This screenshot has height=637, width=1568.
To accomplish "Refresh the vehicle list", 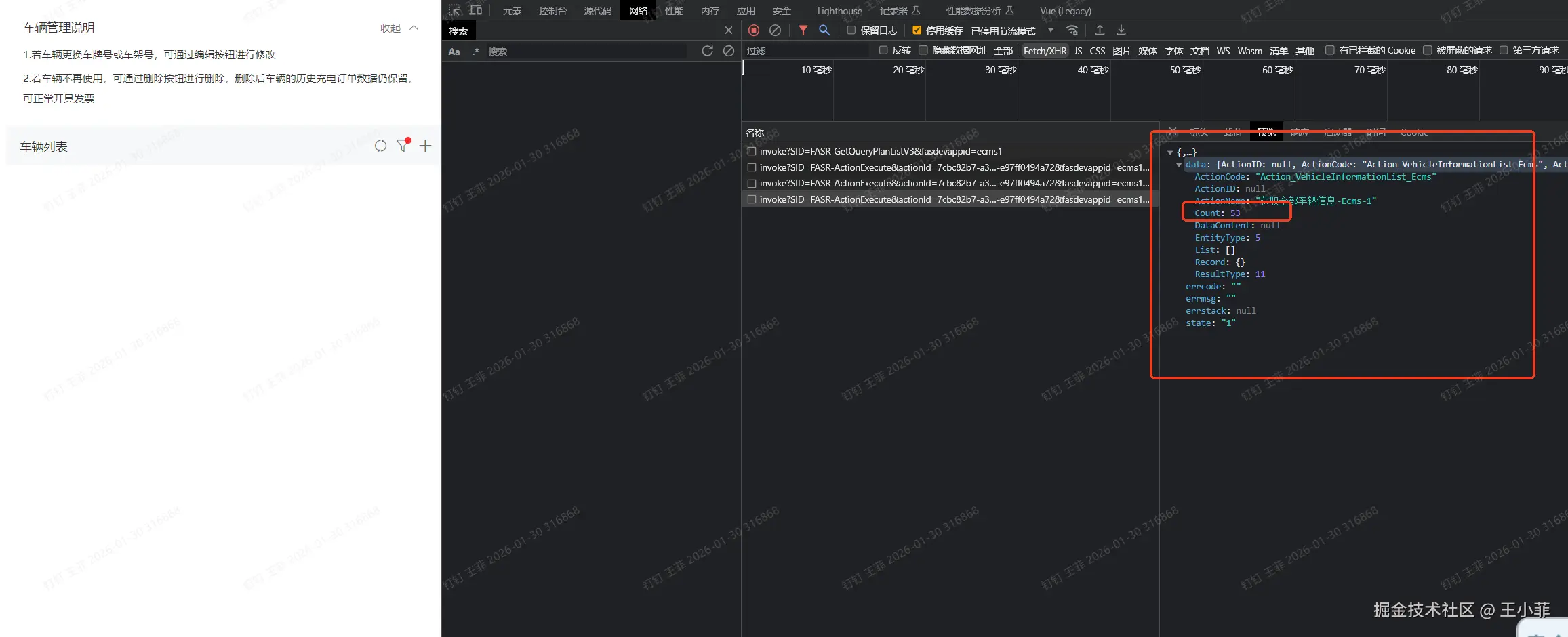I will coord(380,146).
